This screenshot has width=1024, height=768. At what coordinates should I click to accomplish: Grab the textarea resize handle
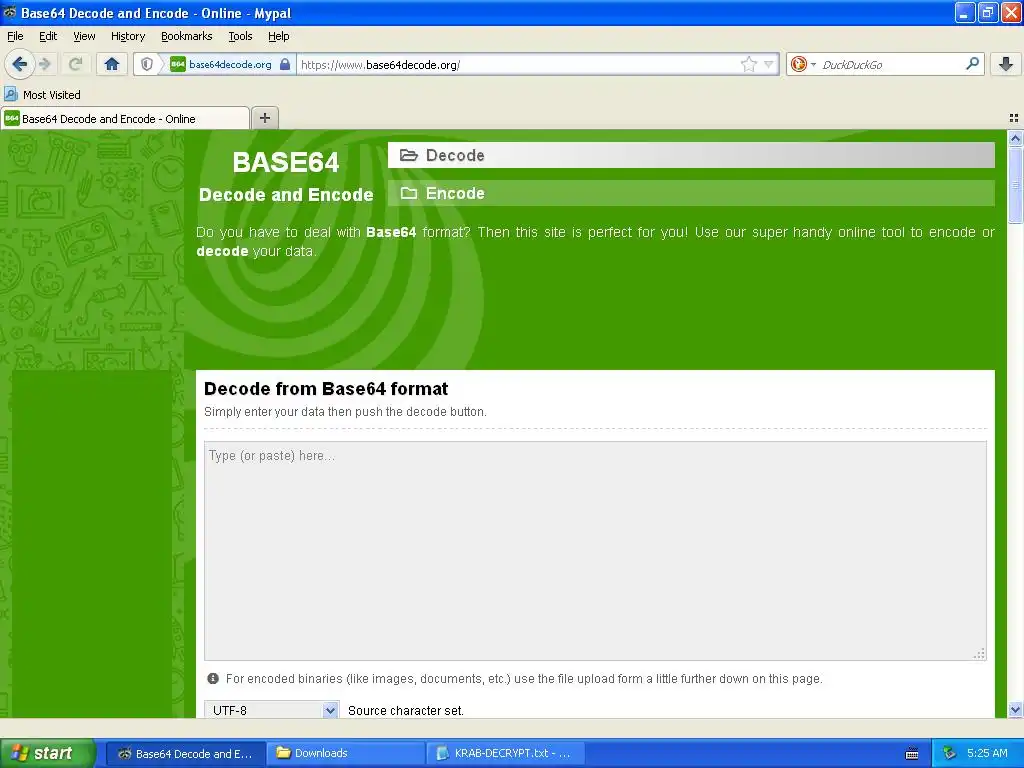(979, 653)
